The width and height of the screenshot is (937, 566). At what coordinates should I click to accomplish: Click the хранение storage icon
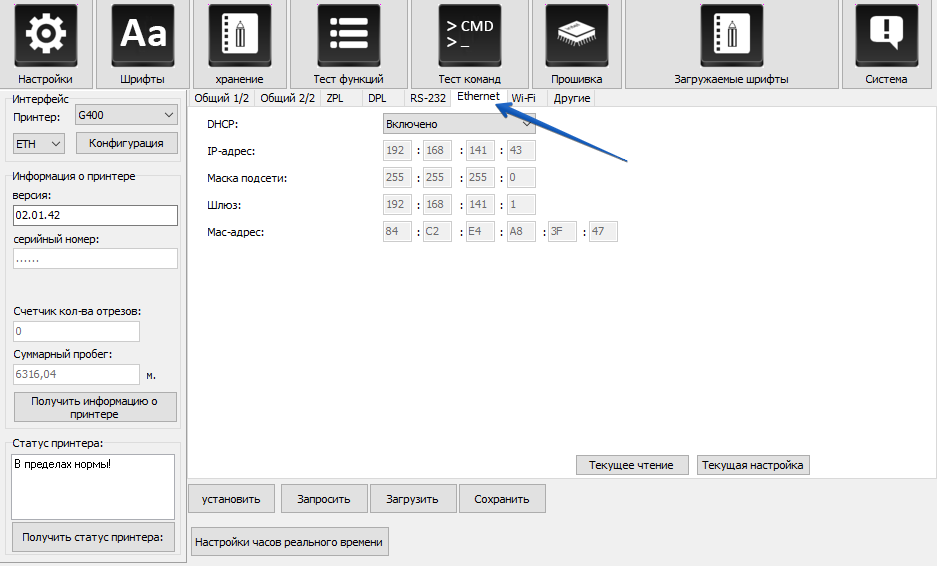point(239,36)
